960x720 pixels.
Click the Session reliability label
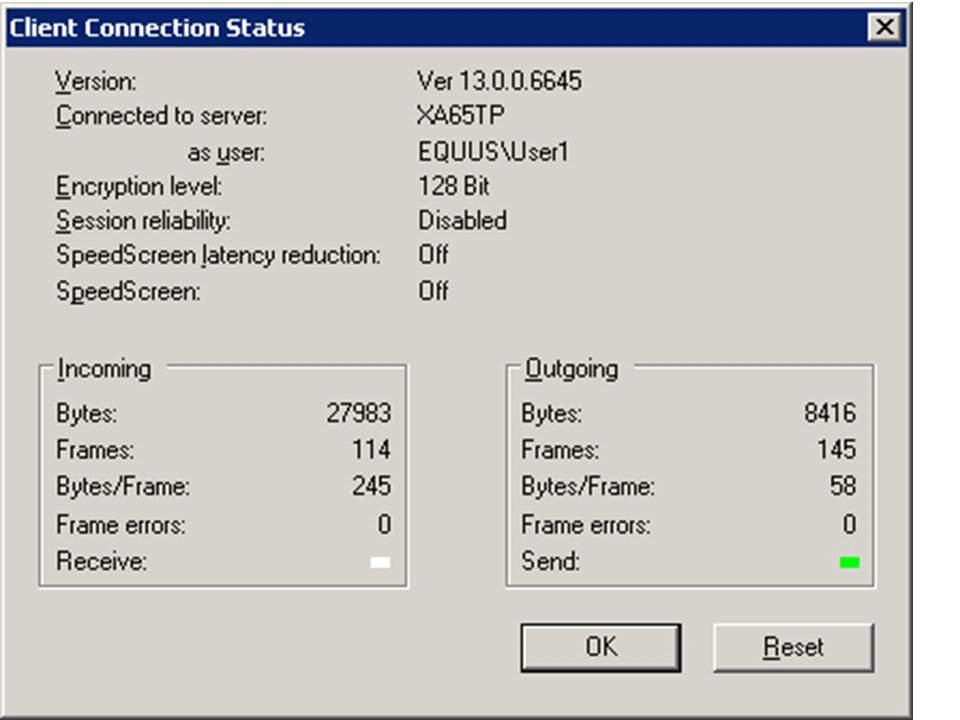[x=143, y=221]
